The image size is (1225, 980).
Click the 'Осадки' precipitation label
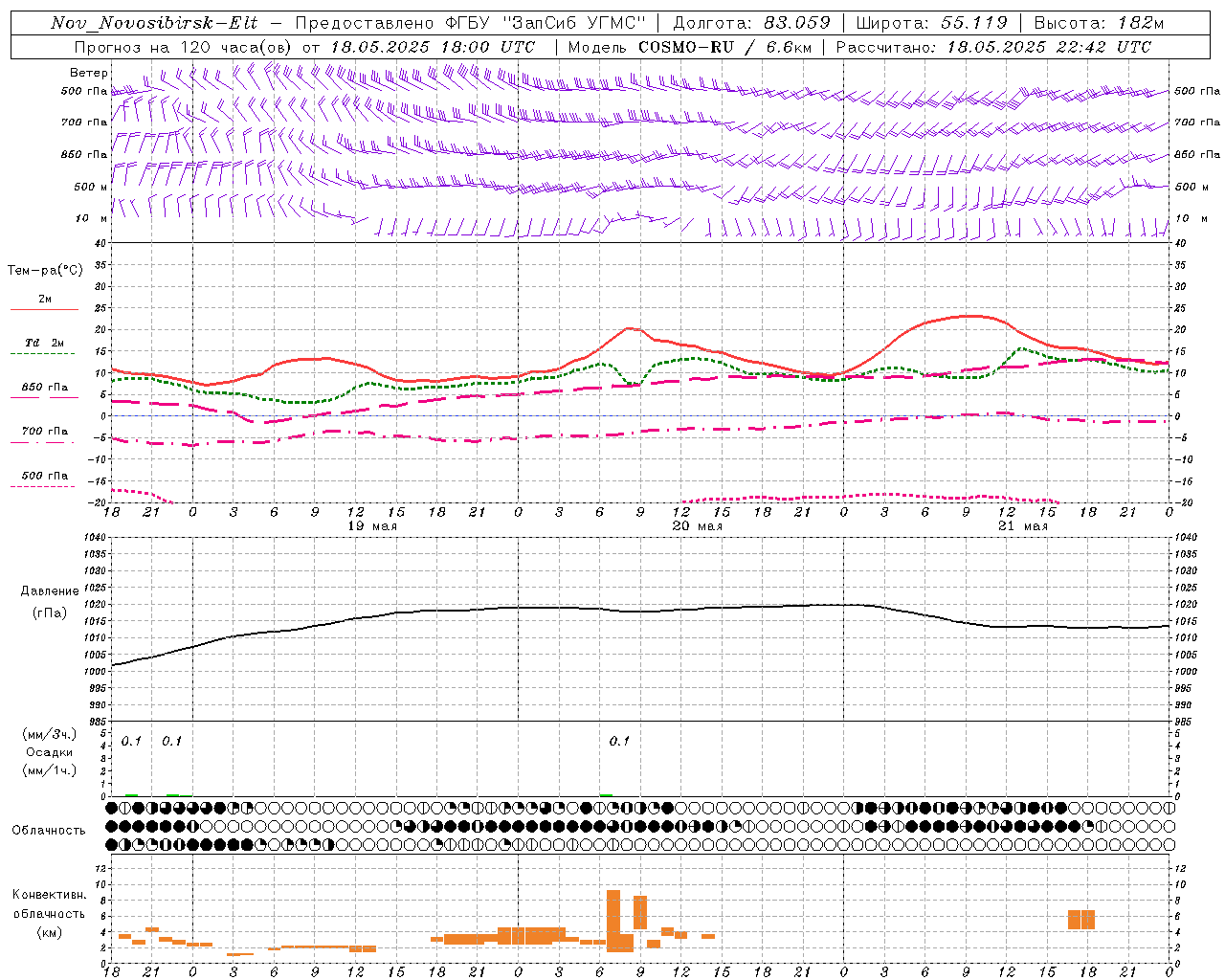[50, 752]
